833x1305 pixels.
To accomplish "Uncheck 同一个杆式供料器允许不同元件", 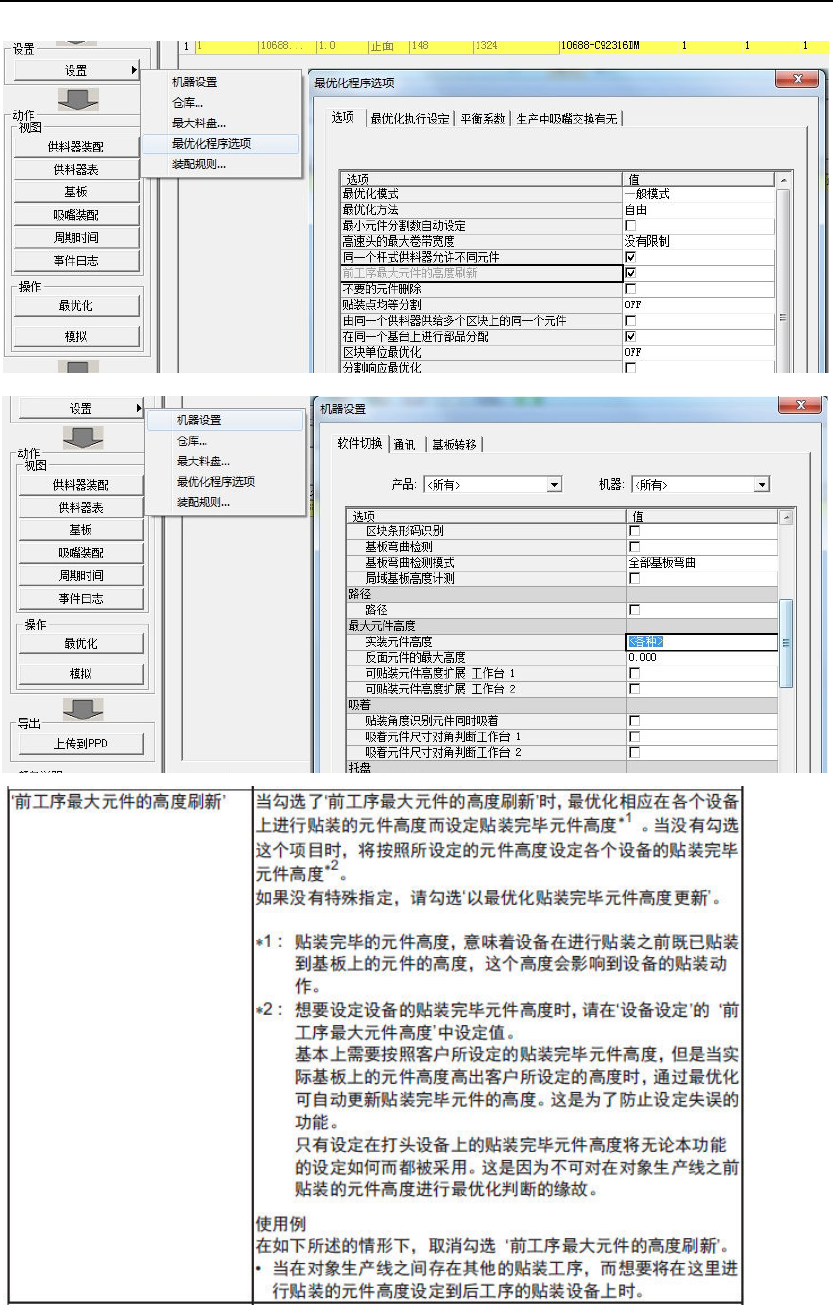I will click(x=631, y=257).
